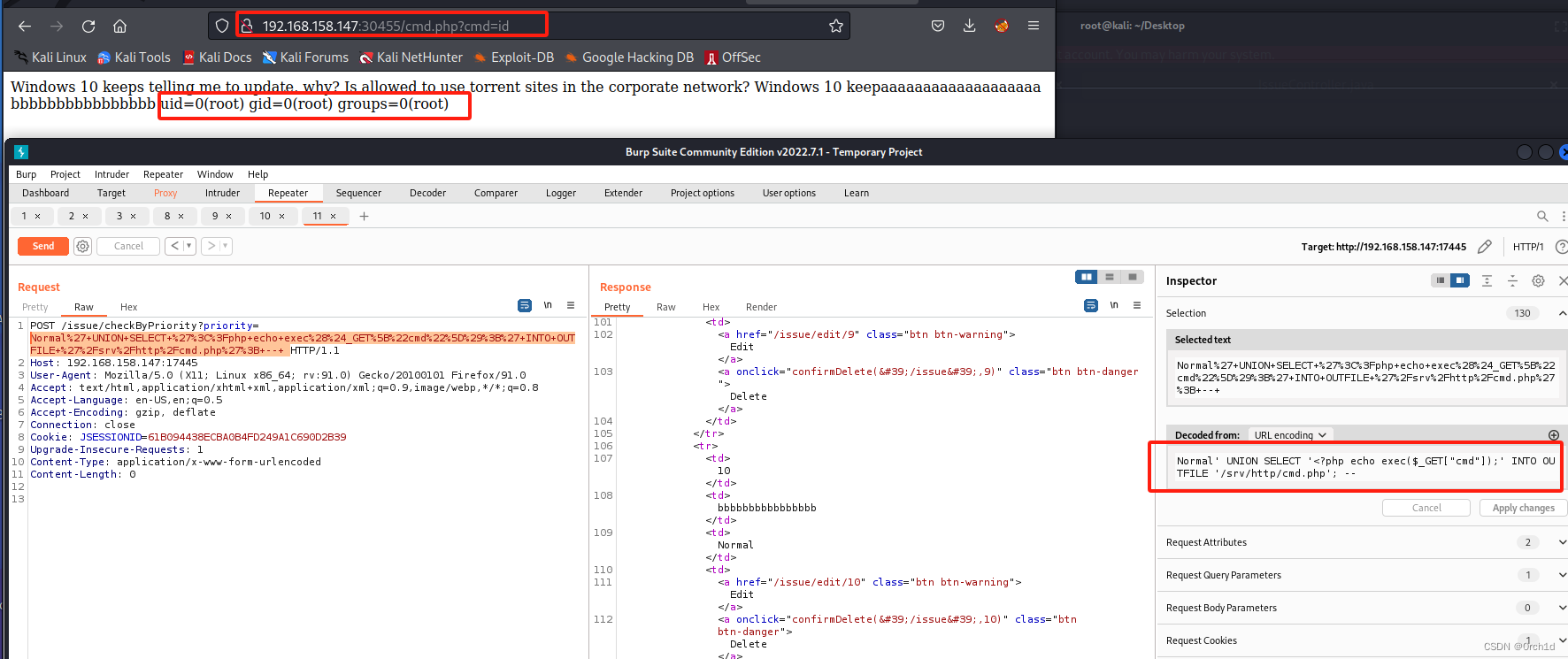
Task: Switch Response view to Render
Action: click(x=761, y=307)
